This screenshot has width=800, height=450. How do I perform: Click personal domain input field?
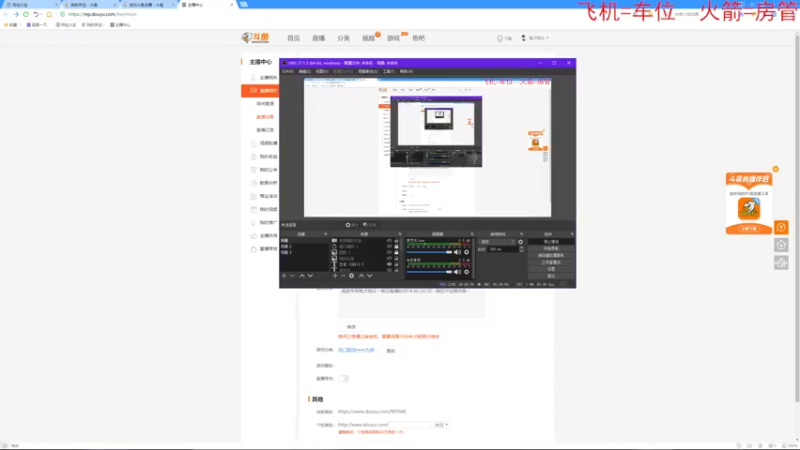pos(410,424)
